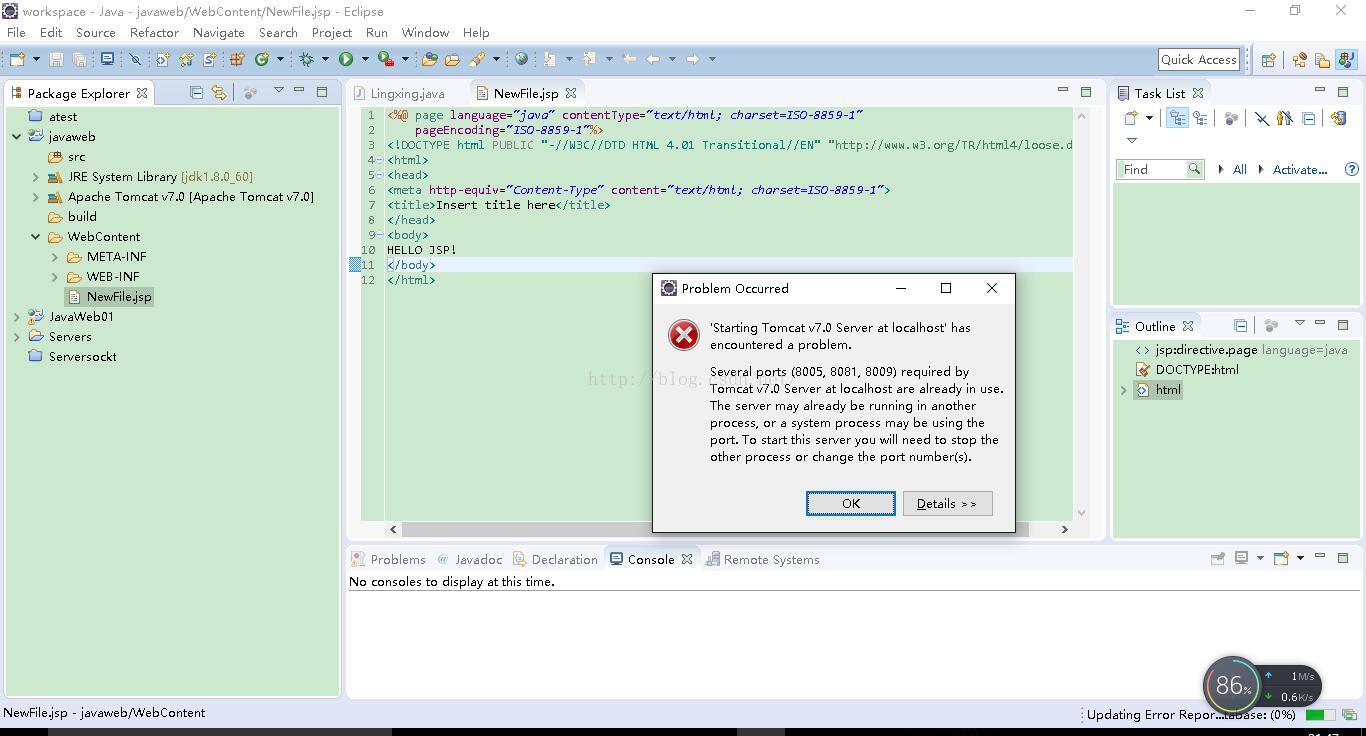Click the Console Open Console icon
The image size is (1366, 736).
1281,558
